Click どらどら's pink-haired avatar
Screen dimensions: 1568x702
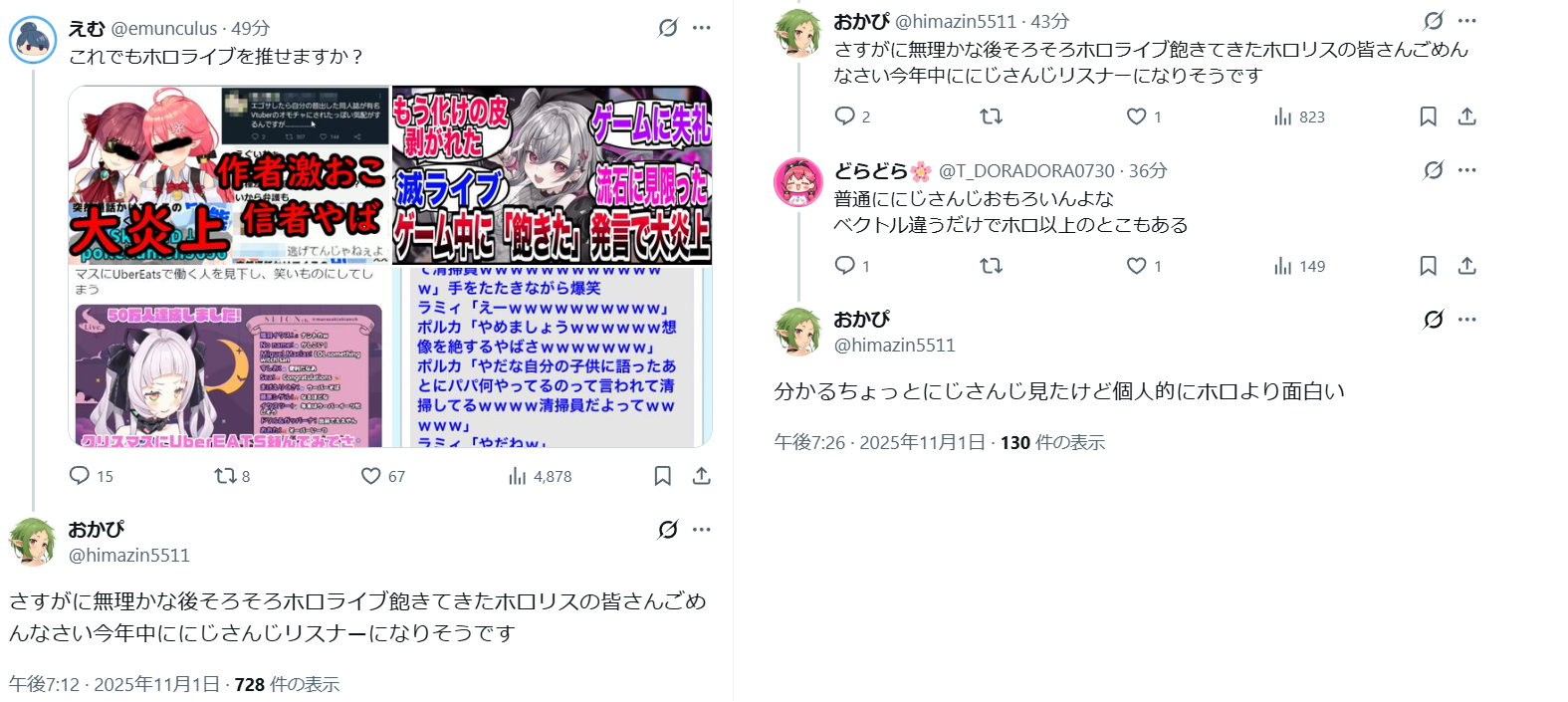(798, 182)
